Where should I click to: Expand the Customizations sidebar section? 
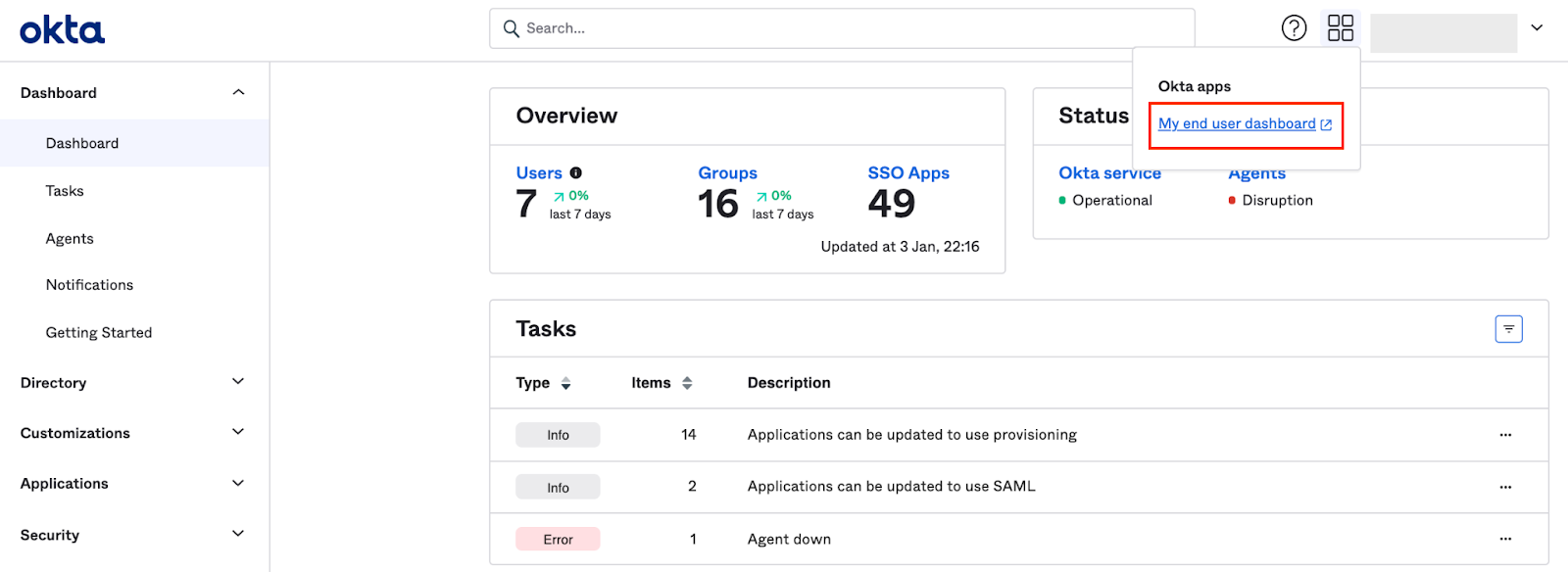[238, 432]
